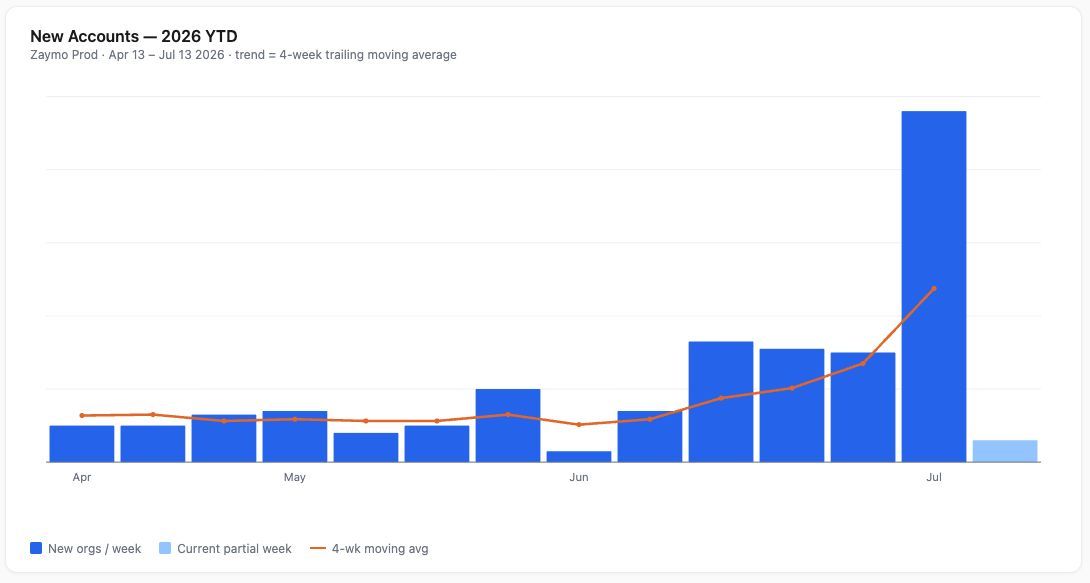Click the shortest dark blue bar above Jun
1090x583 pixels.
pyautogui.click(x=578, y=457)
